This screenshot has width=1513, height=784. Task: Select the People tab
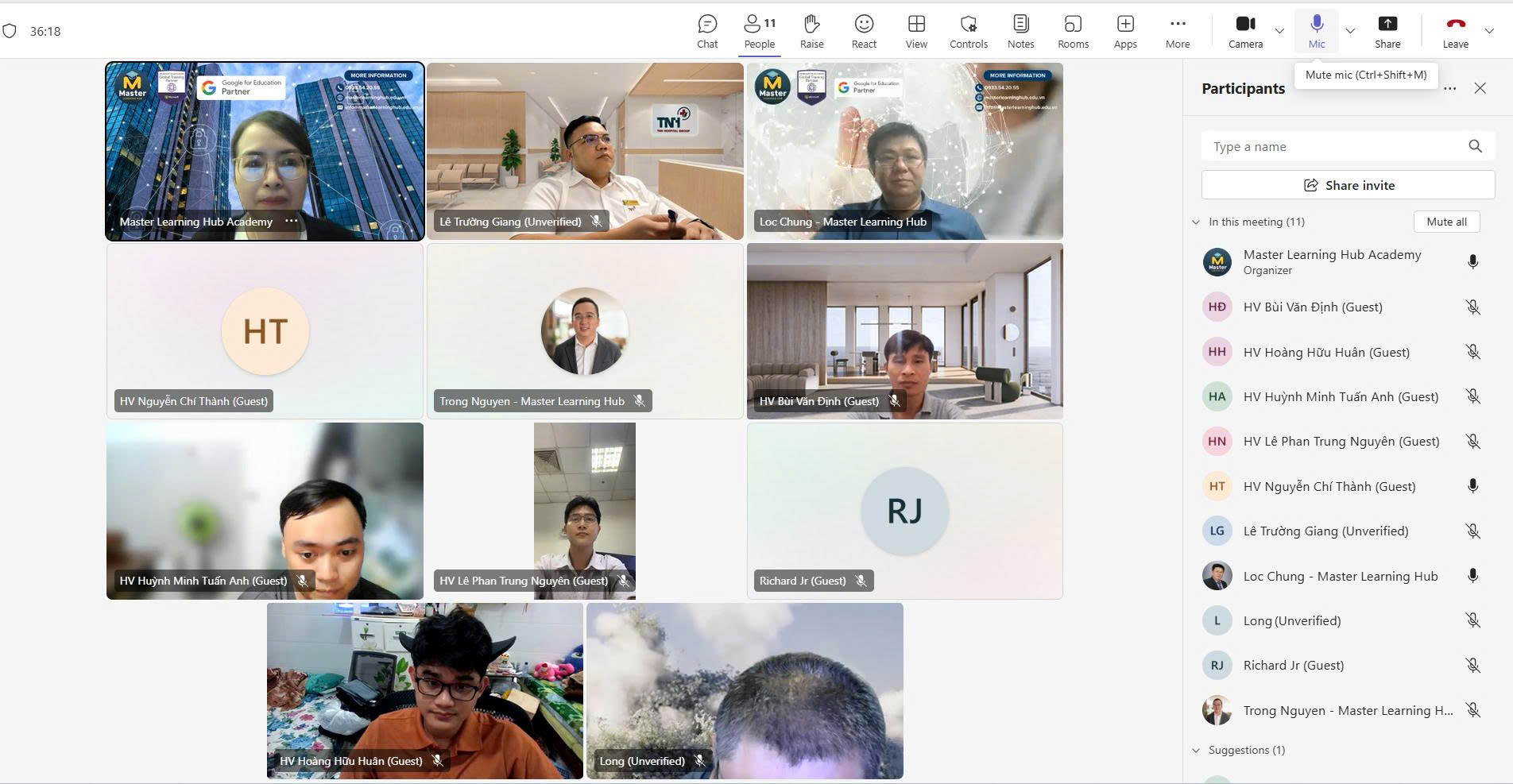click(760, 32)
